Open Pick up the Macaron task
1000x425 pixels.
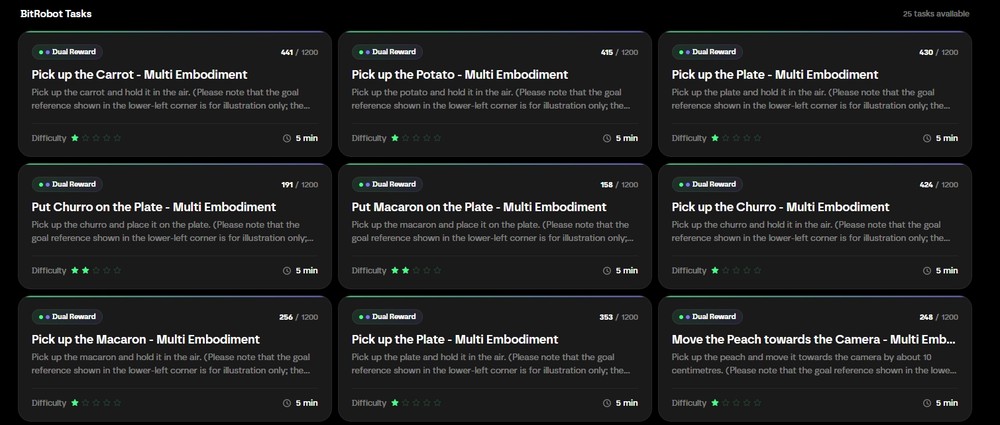[x=145, y=339]
